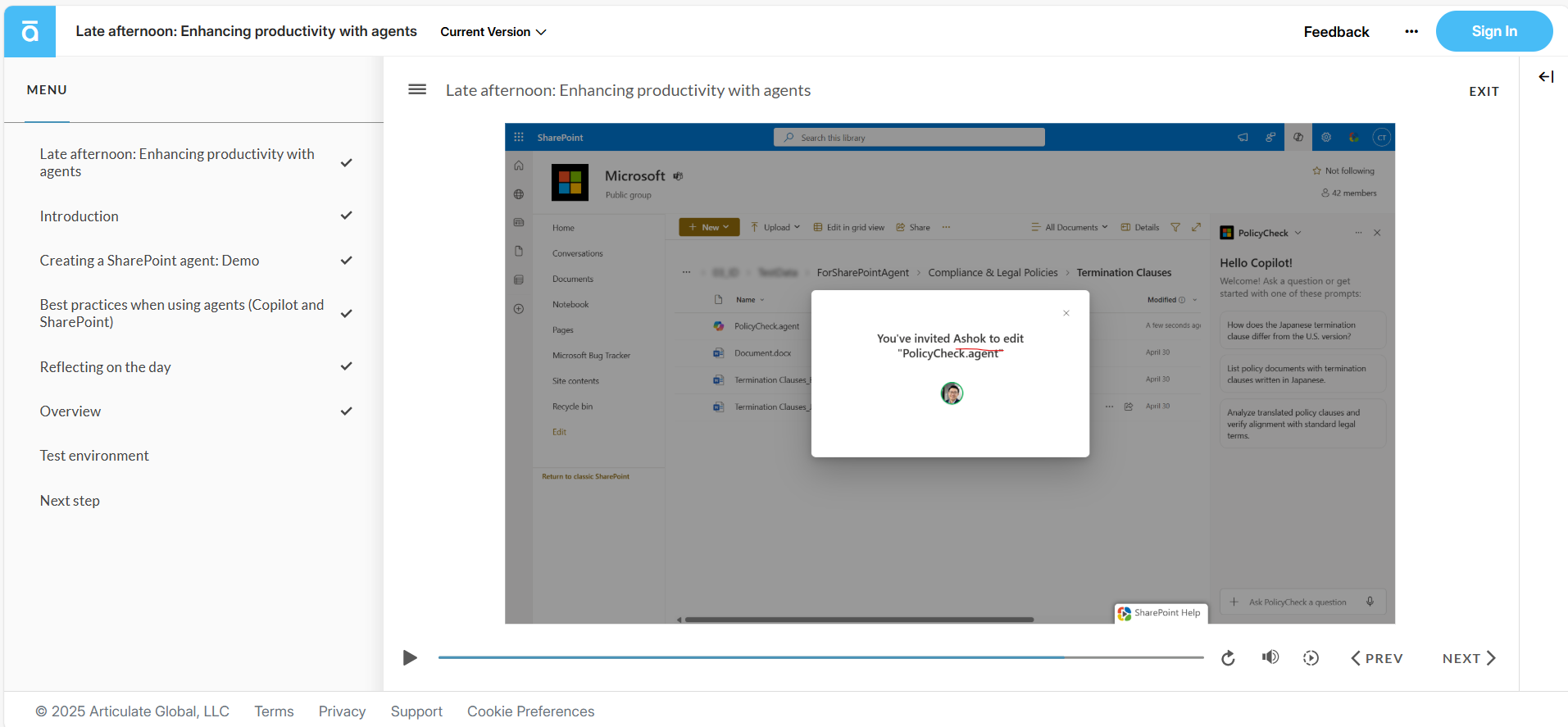Open Best practices when using agents
The image size is (1568, 727).
(x=194, y=313)
